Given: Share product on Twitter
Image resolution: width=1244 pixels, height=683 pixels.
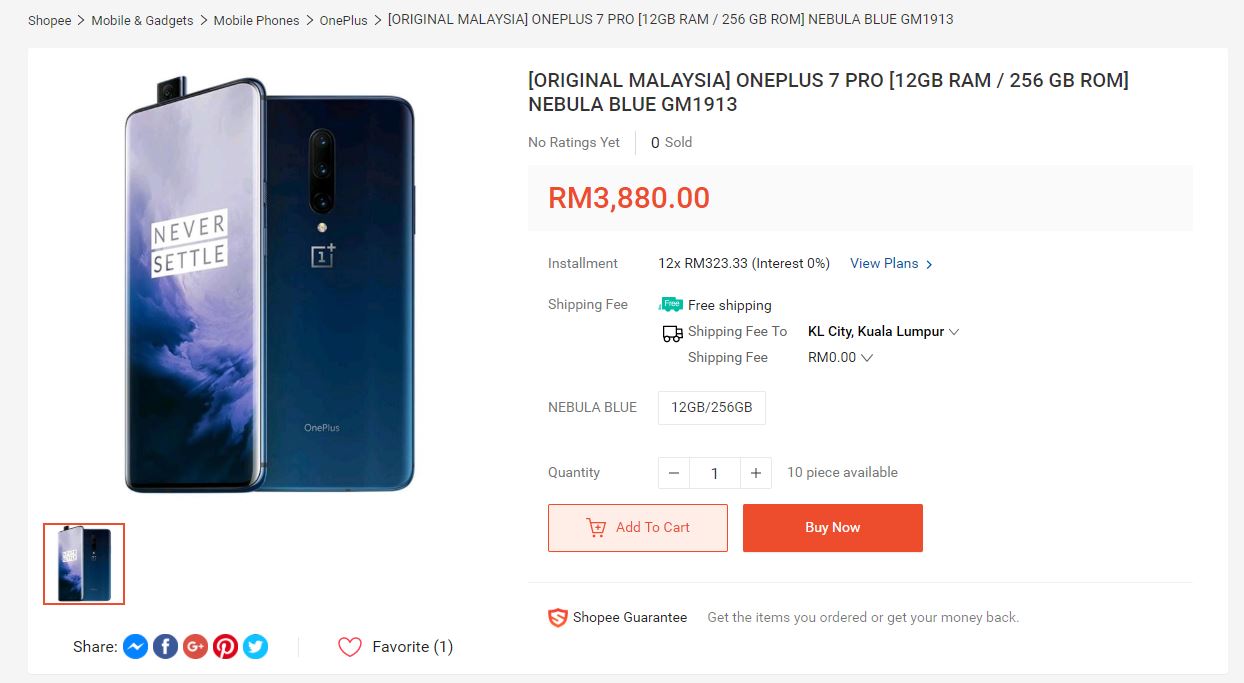Looking at the screenshot, I should (x=255, y=647).
